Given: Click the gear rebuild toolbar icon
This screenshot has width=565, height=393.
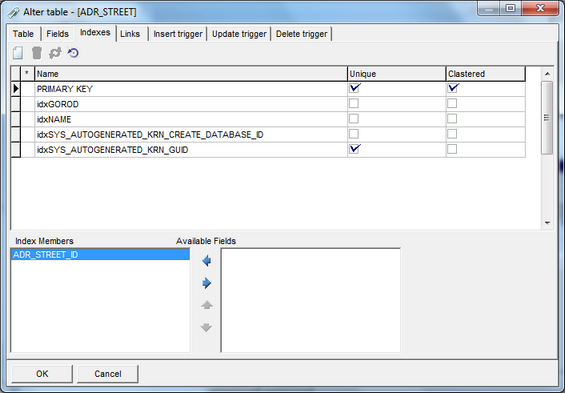Looking at the screenshot, I should (55, 53).
